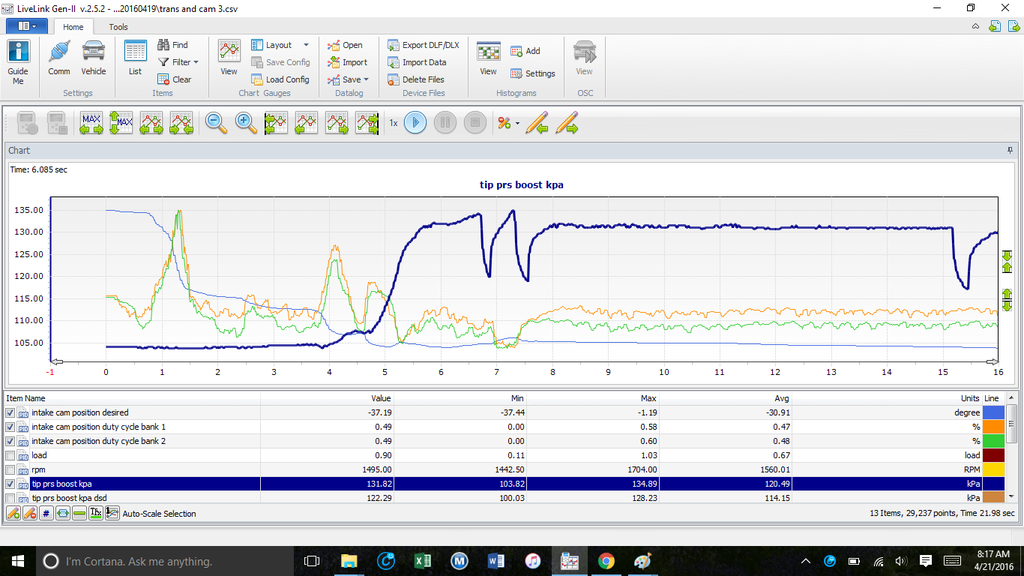Click Clear in Items group
Screen dimensions: 1024x576
174,80
